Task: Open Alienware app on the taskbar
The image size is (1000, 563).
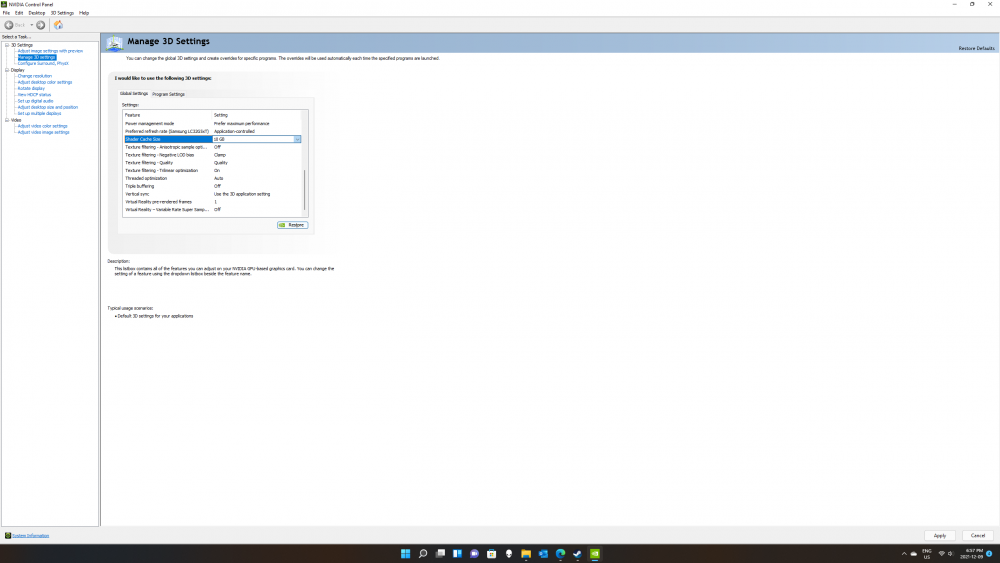Action: coord(509,553)
